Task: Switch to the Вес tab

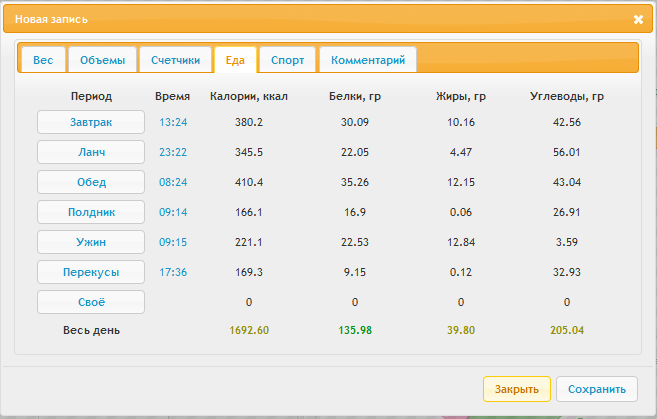Action: tap(43, 60)
